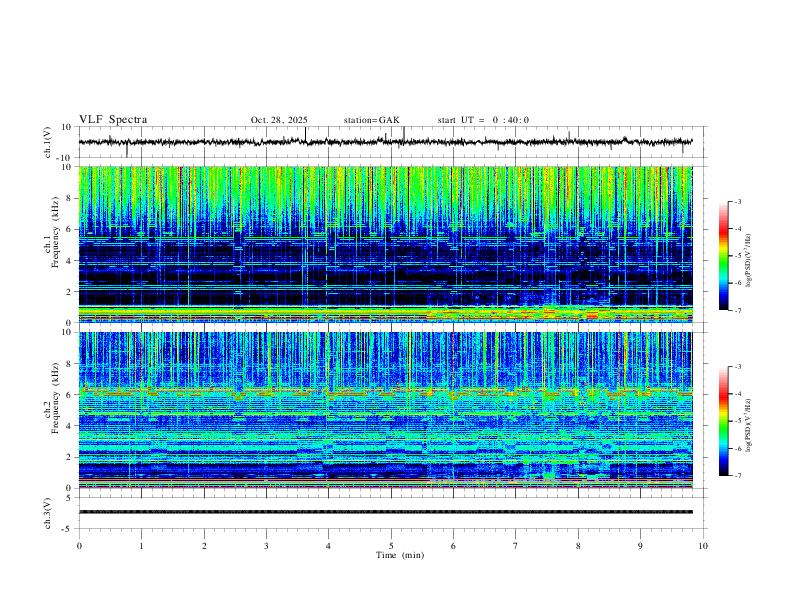
Task: Click the "-5" tick on ch.3(V) axis
Action: coord(68,529)
